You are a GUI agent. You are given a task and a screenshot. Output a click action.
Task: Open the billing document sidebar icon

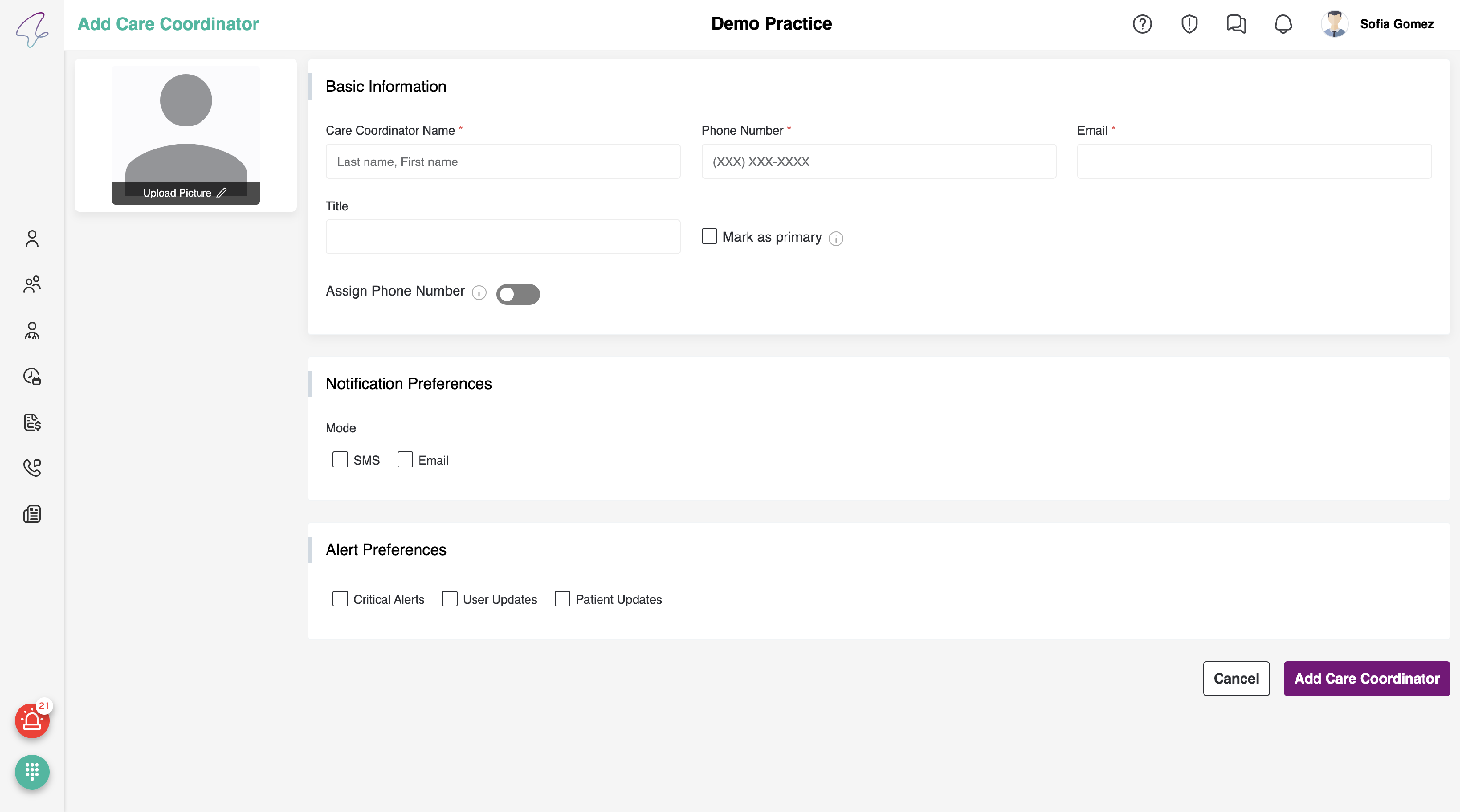[32, 422]
